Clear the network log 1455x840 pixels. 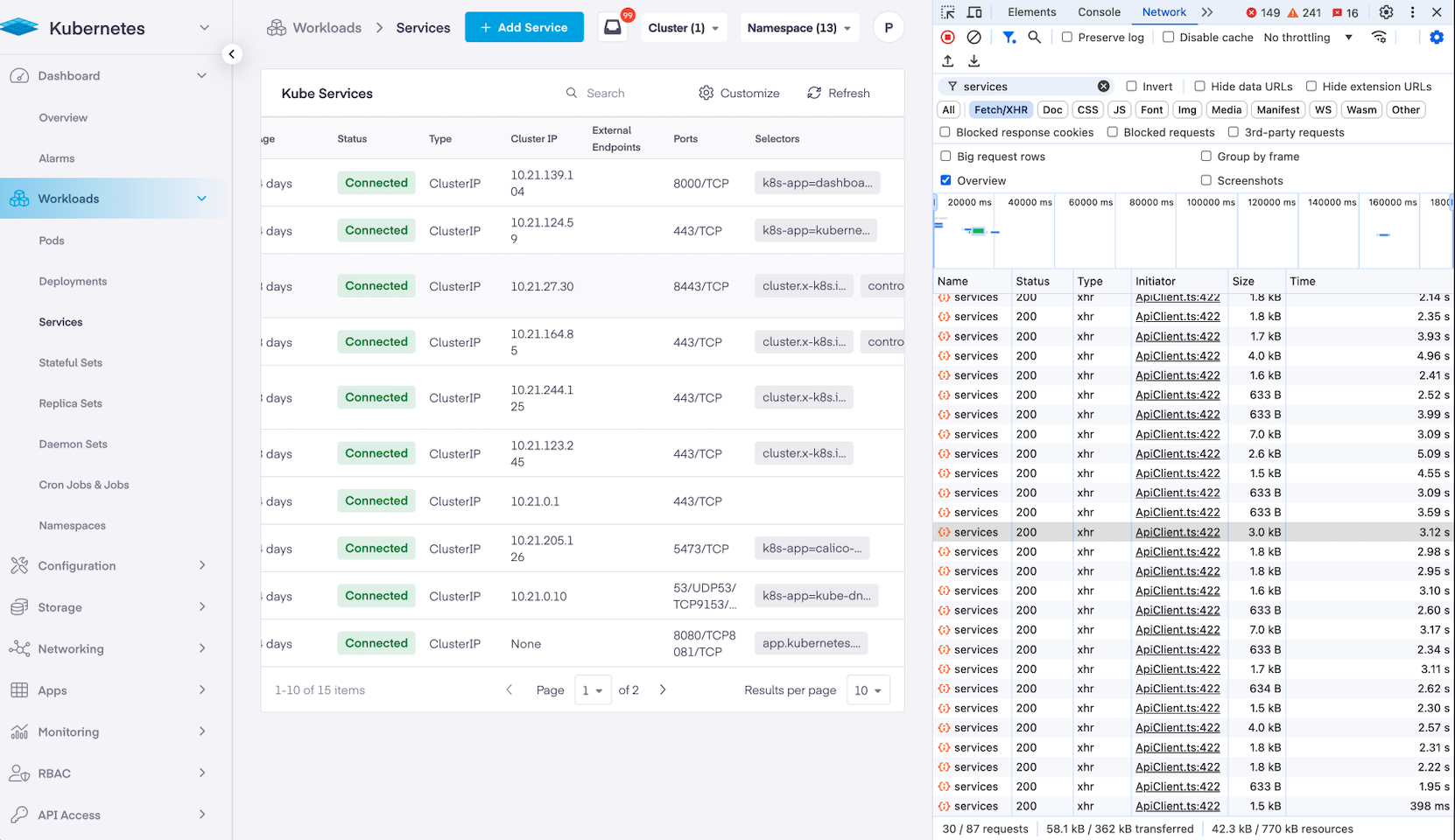click(x=974, y=37)
